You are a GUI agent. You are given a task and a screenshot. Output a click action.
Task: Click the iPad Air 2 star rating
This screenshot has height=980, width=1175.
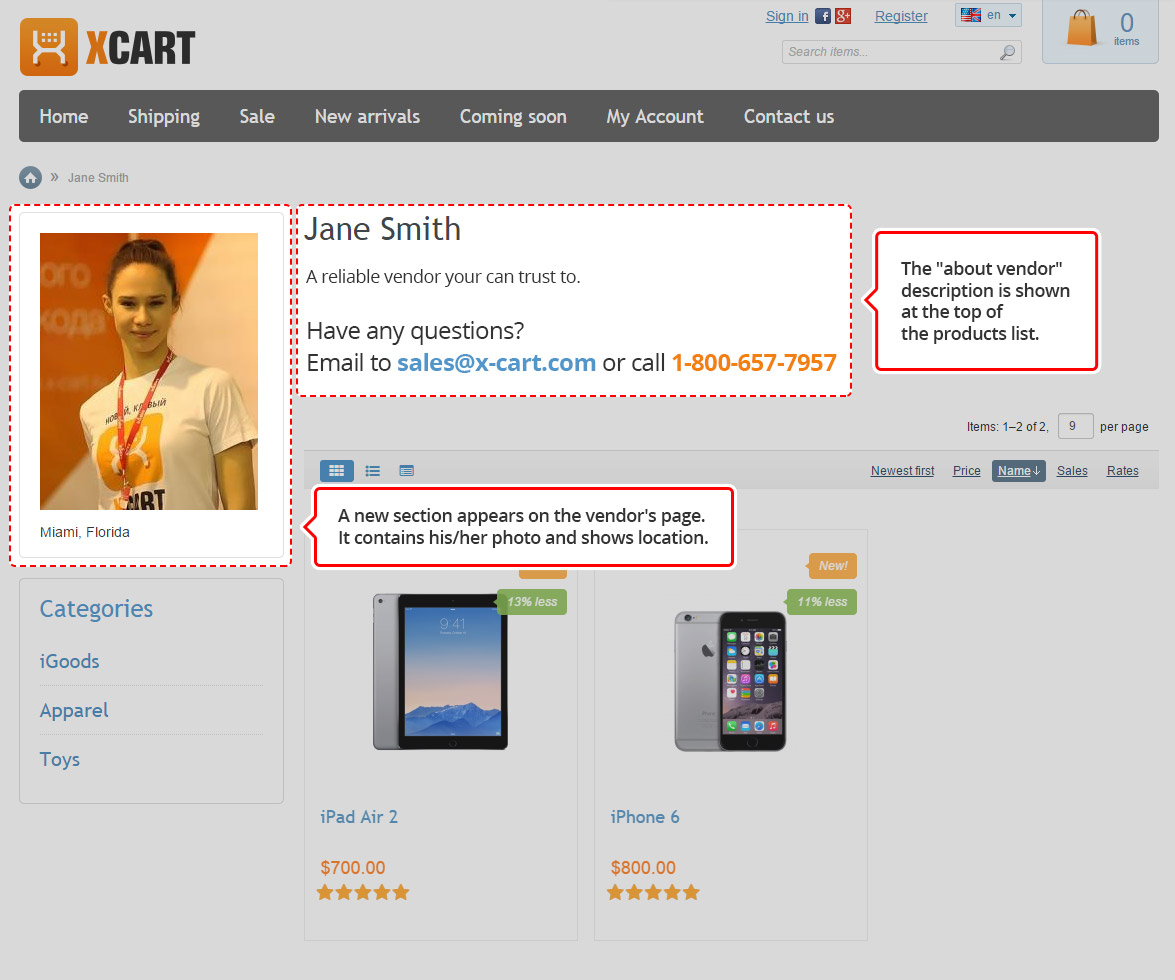pos(363,892)
